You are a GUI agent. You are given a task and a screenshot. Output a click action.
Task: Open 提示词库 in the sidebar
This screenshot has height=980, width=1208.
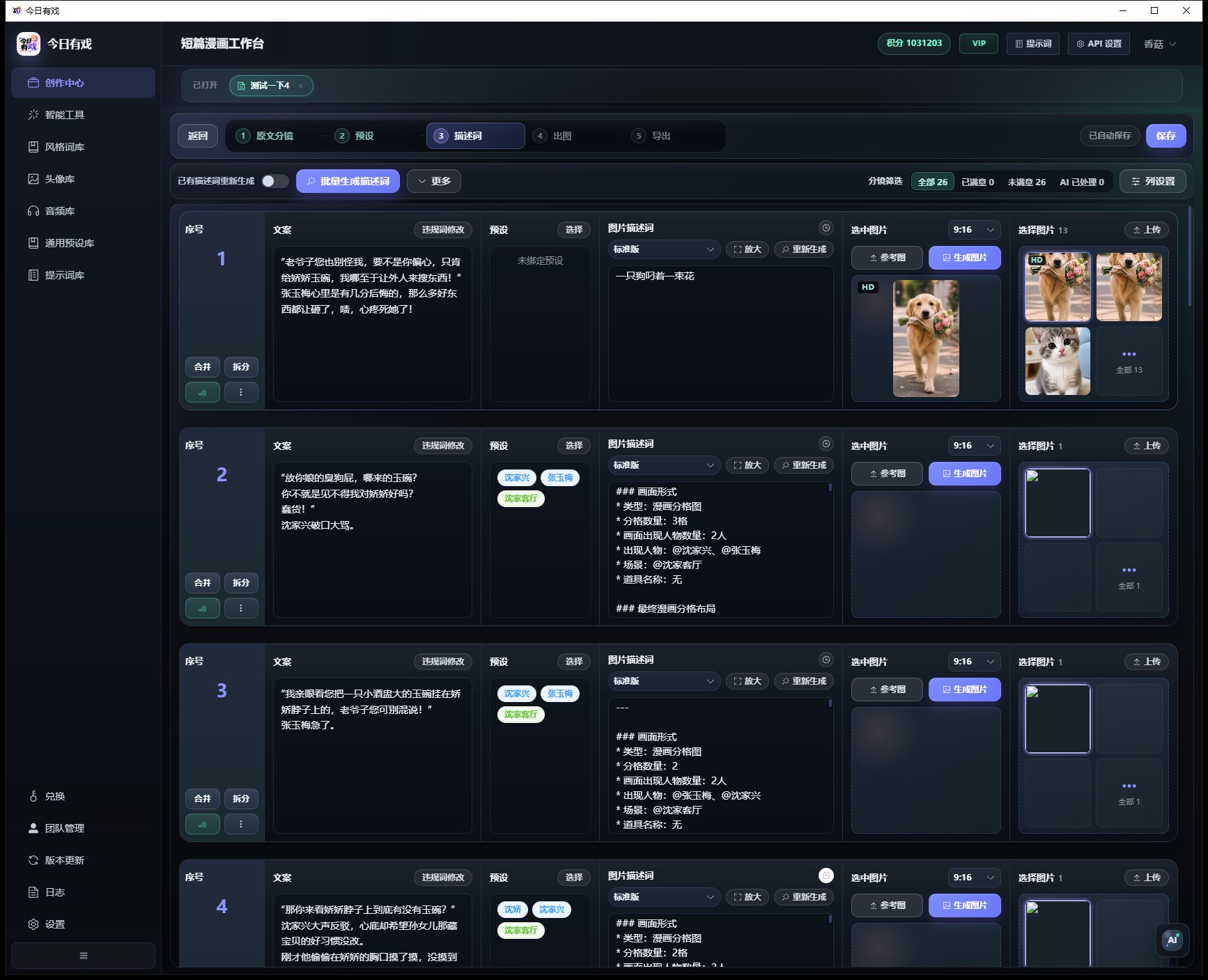(83, 275)
